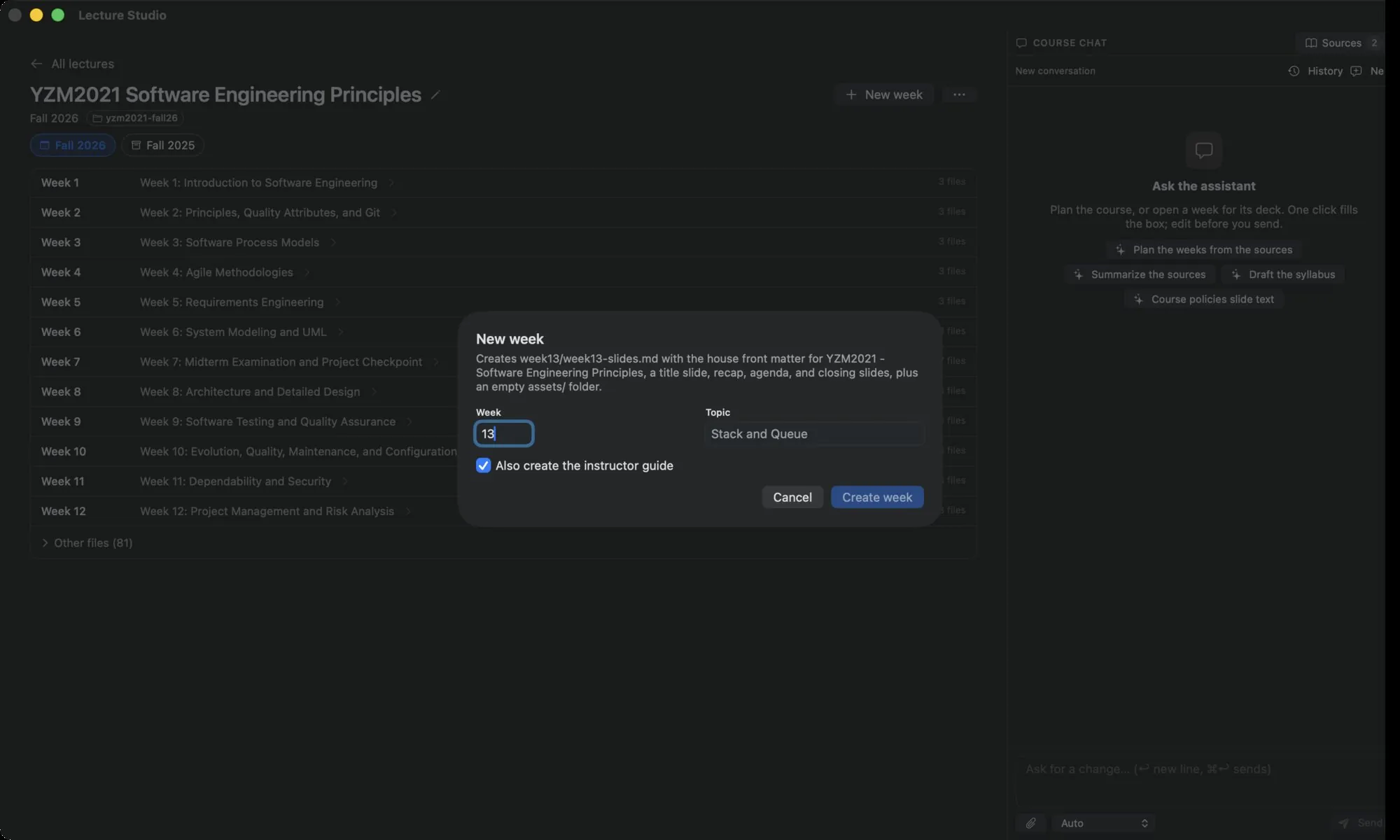Click the archive icon on the Fall 2025 tab
Screen dimensions: 1400x840
[x=136, y=145]
